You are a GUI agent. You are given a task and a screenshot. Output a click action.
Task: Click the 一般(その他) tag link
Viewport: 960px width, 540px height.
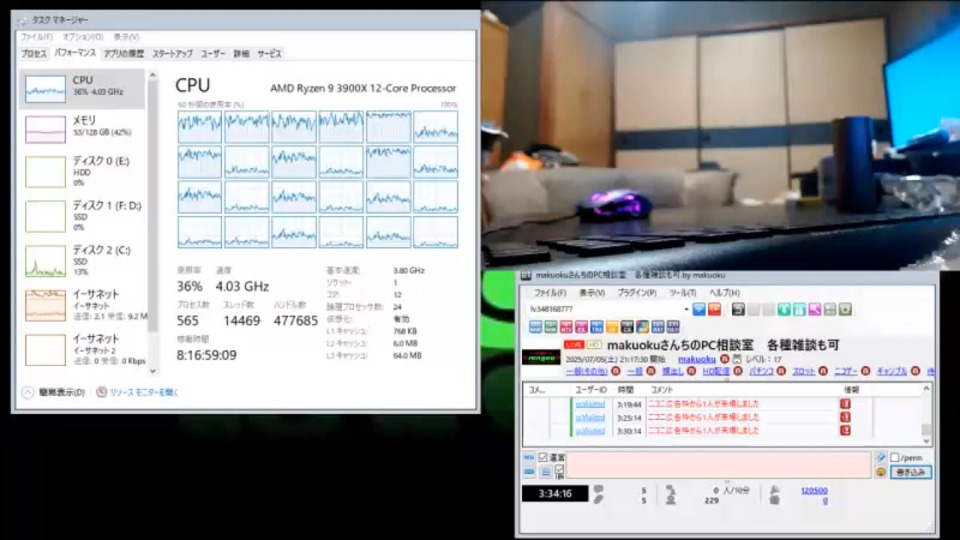click(587, 371)
